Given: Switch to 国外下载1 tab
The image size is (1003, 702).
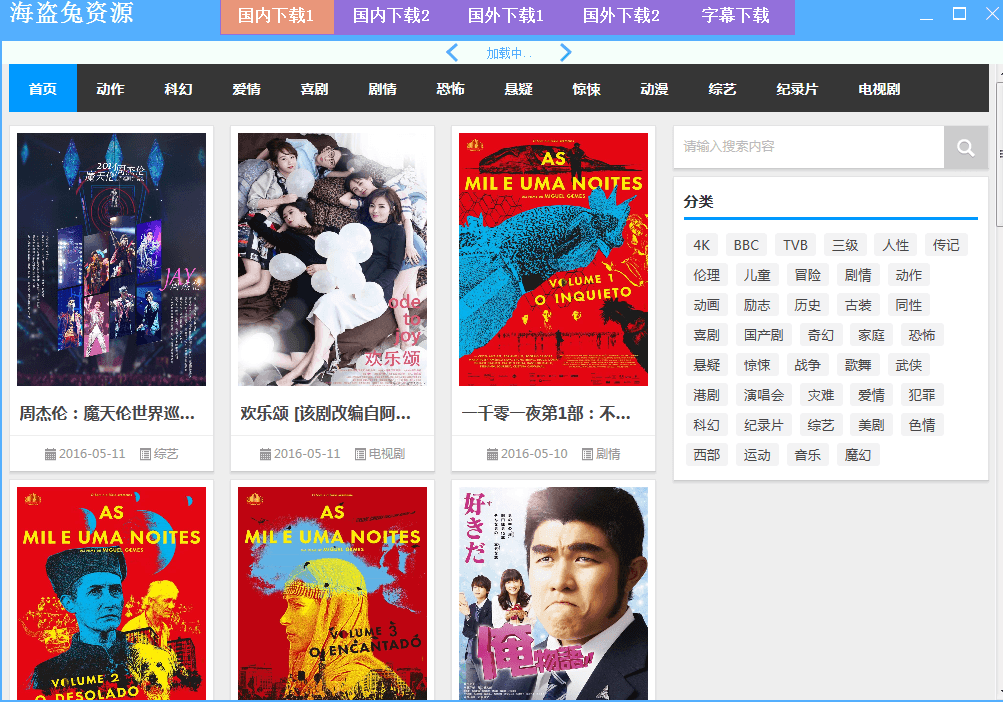Looking at the screenshot, I should tap(506, 16).
